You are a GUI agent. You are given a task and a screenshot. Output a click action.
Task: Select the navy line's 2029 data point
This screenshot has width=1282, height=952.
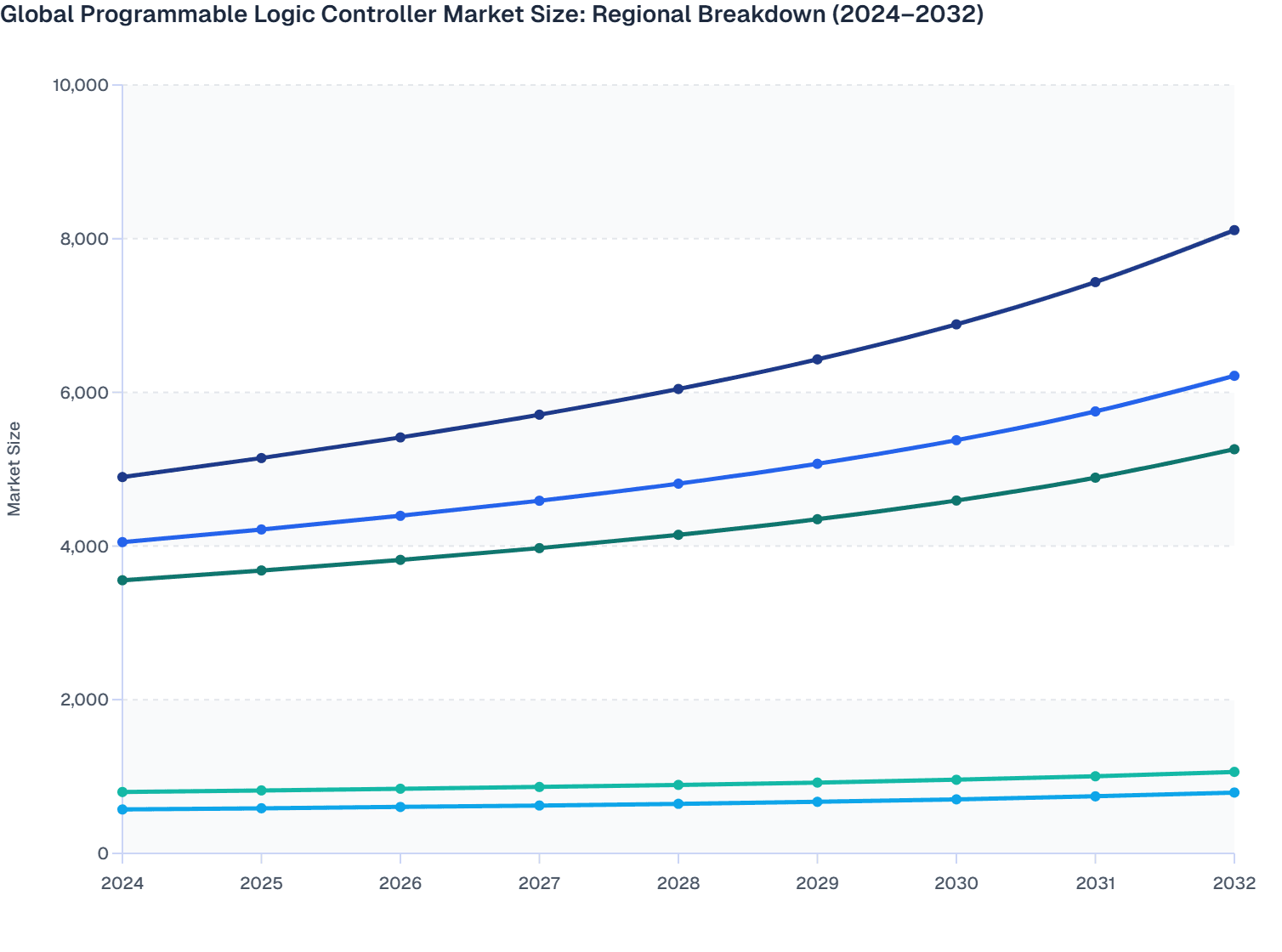click(818, 358)
